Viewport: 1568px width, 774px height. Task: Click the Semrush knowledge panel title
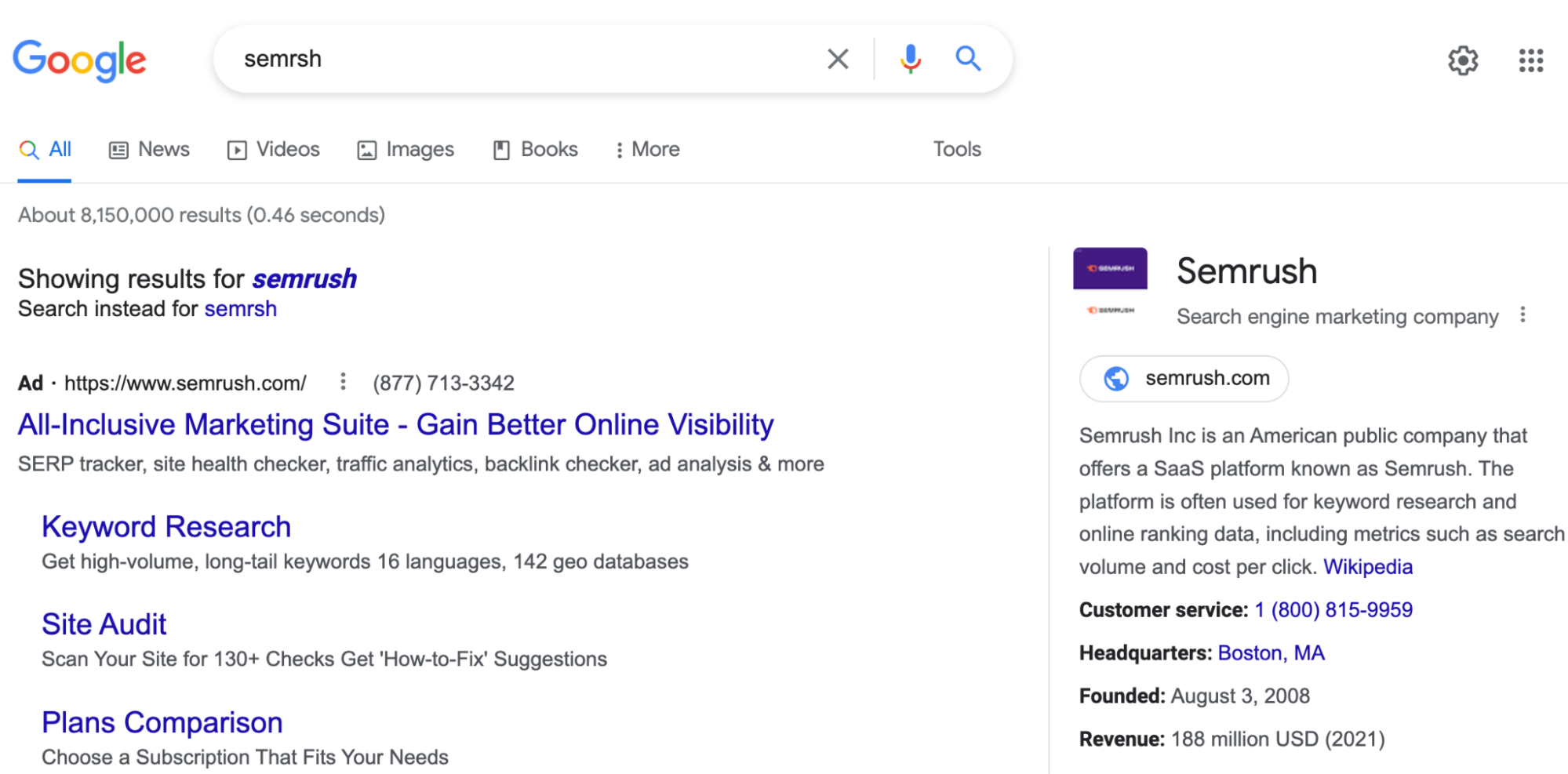(1246, 271)
